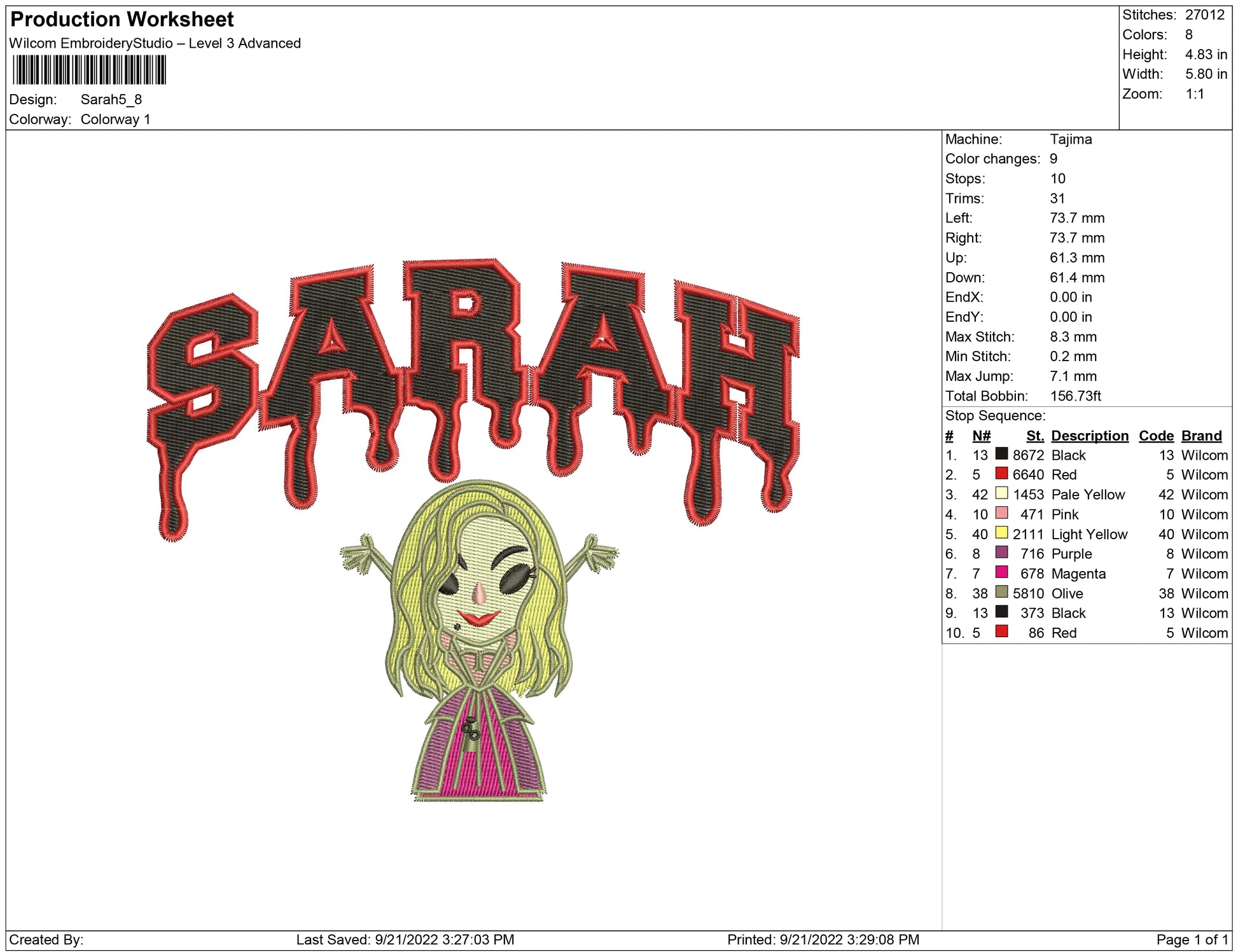Click the Pink thread color swatch

click(x=1001, y=513)
